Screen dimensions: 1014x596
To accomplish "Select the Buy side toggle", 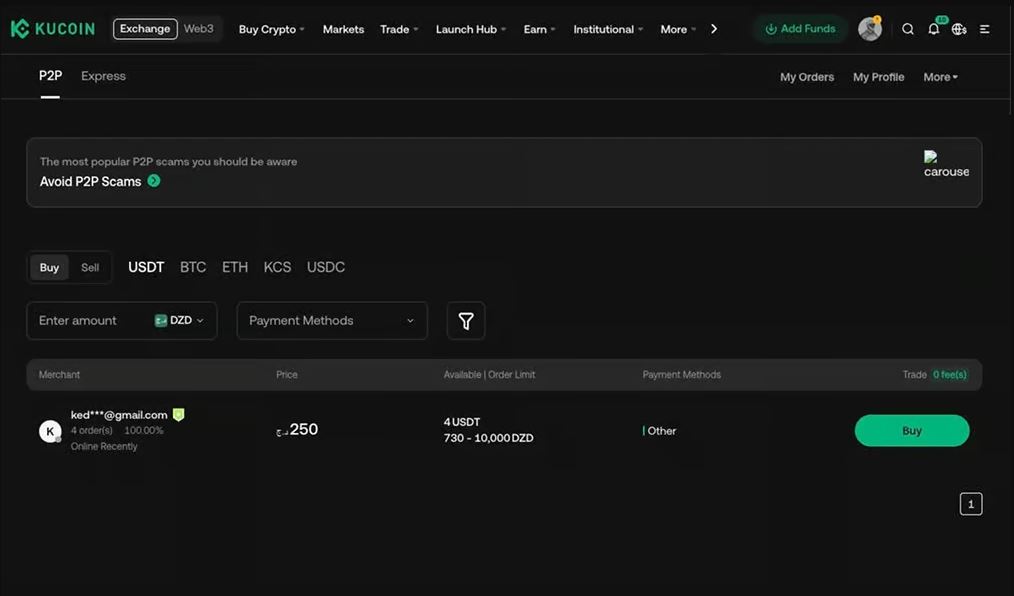I will pos(49,268).
